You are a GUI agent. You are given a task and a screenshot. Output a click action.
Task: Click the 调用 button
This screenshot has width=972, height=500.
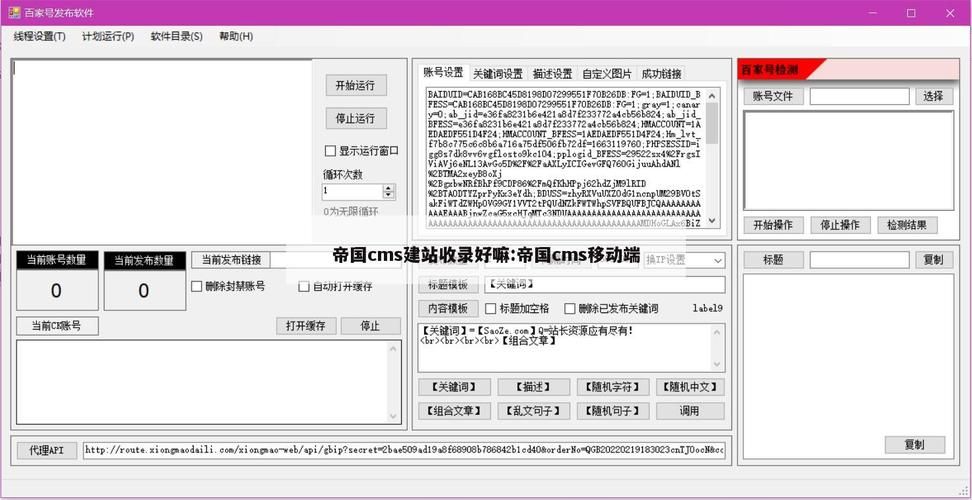tap(690, 411)
